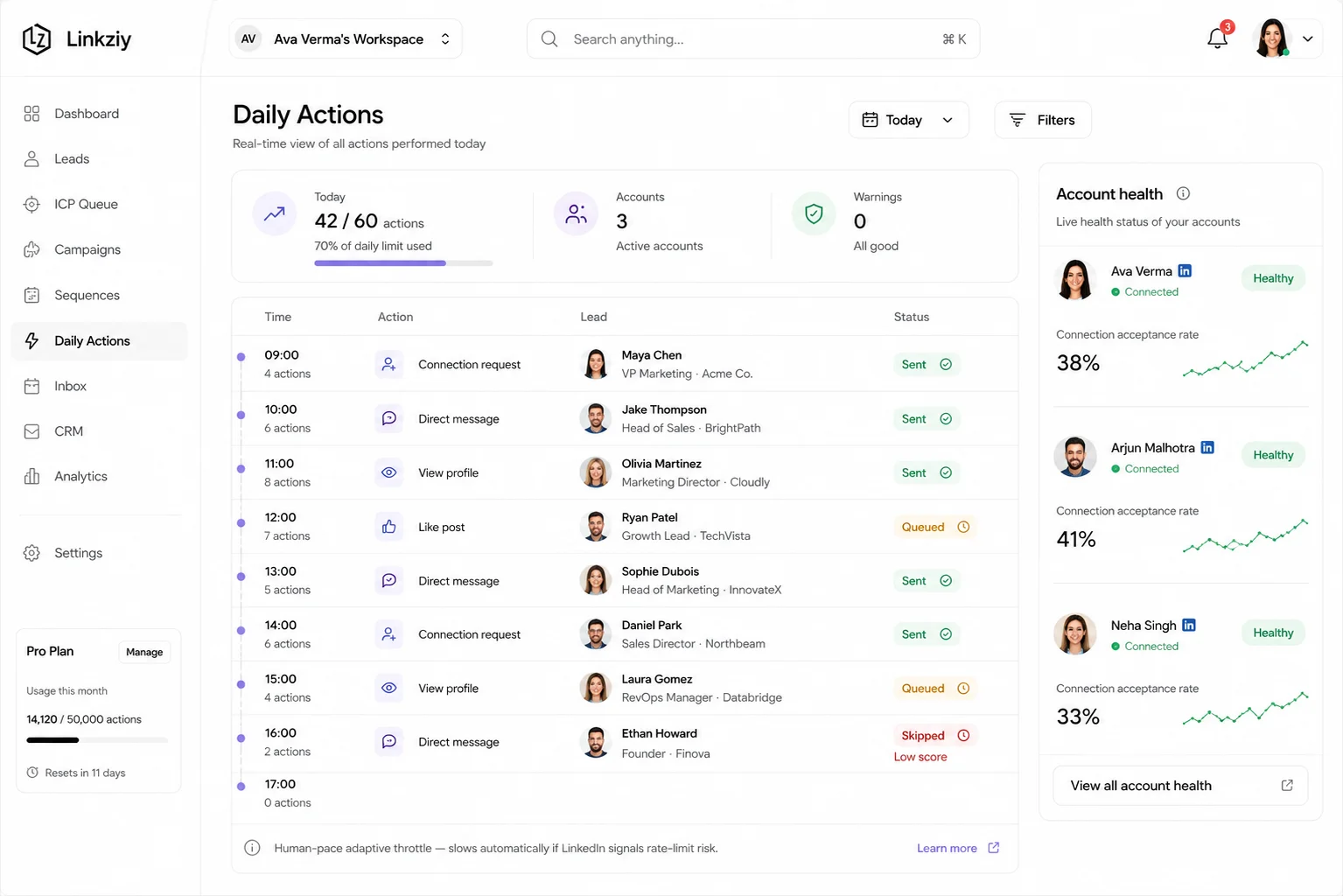Click the direct message icon in the 10:00 row
This screenshot has width=1343, height=896.
389,418
